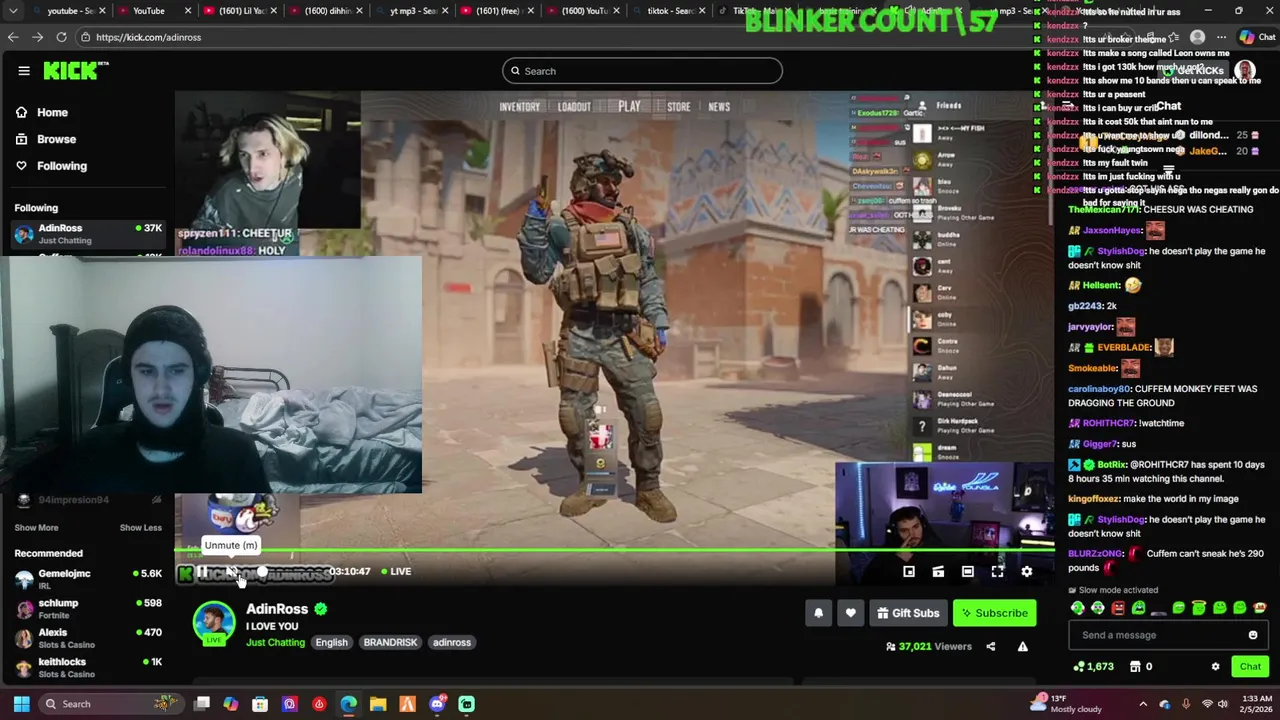The width and height of the screenshot is (1280, 720).
Task: Open chat settings gear
Action: [x=1216, y=667]
